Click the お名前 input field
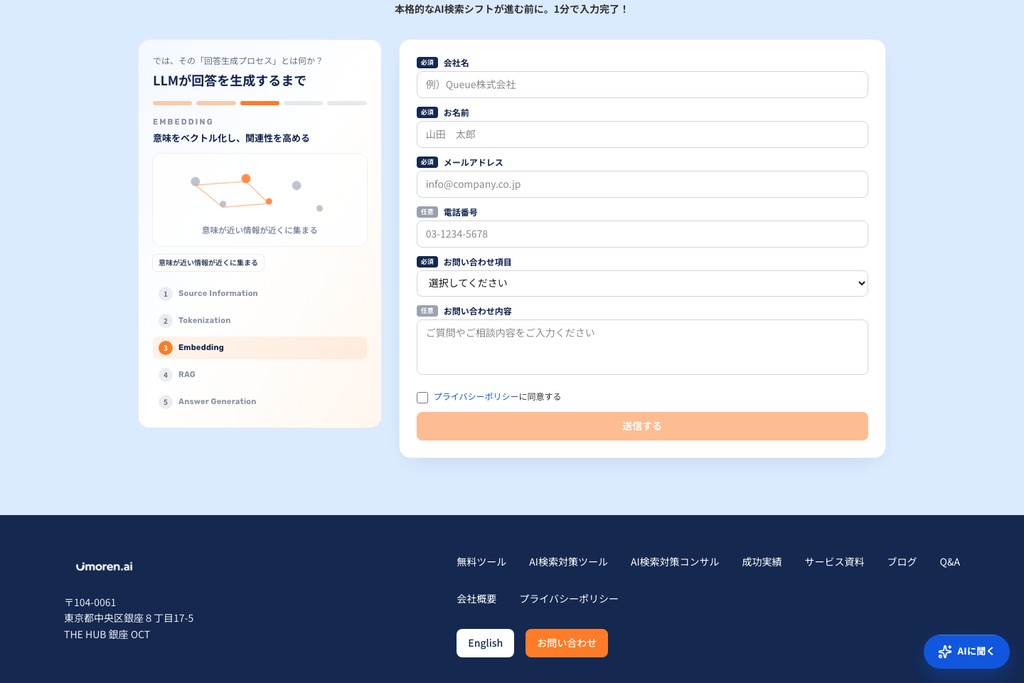 click(642, 135)
